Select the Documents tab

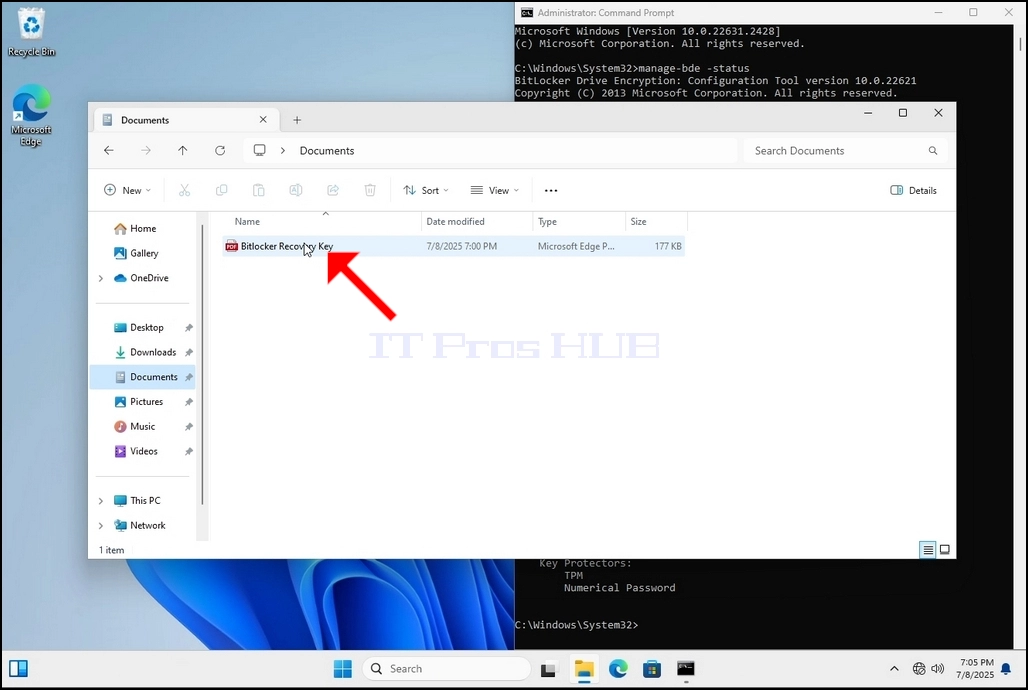[x=187, y=120]
